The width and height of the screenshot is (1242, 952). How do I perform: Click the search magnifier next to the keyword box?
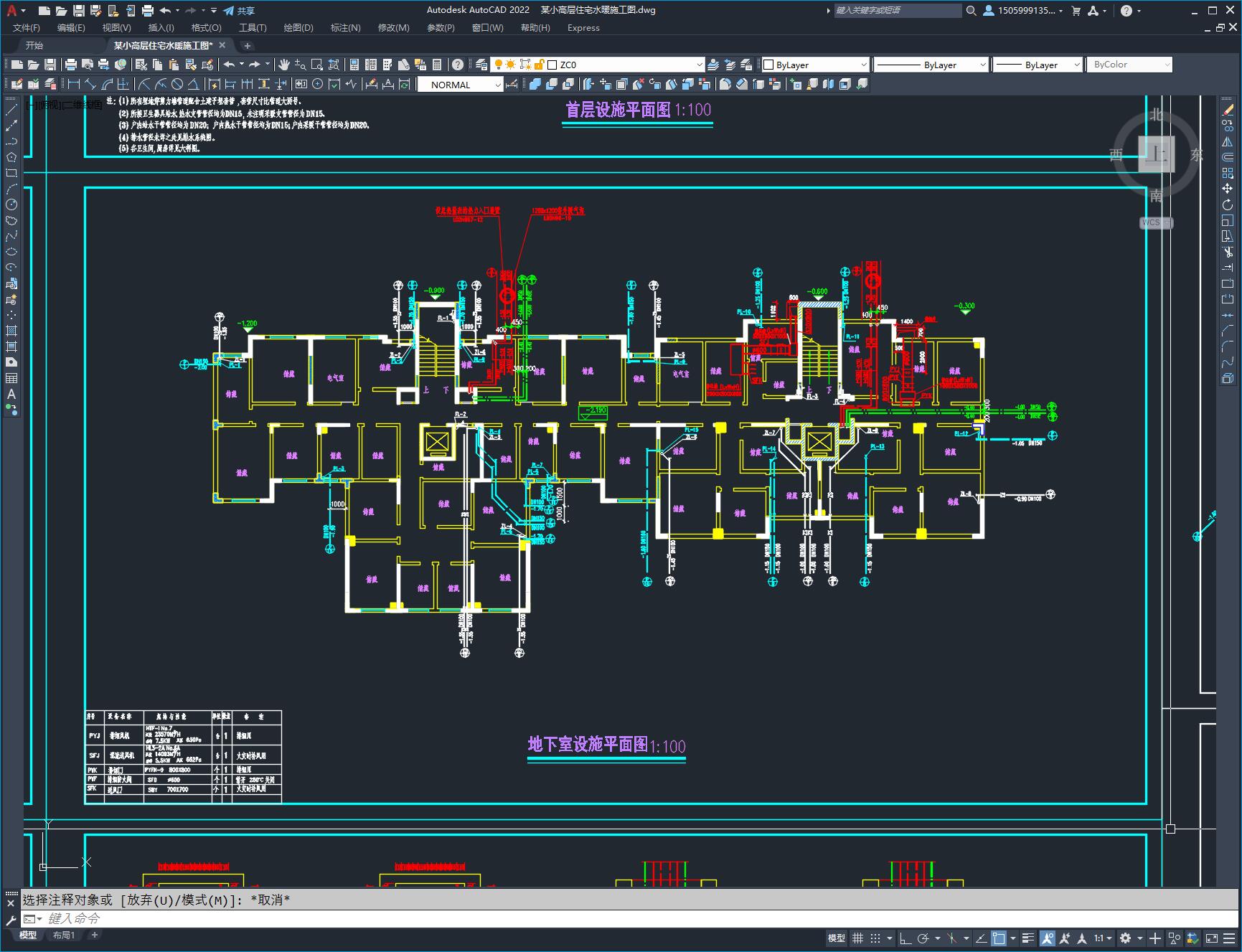coord(972,11)
